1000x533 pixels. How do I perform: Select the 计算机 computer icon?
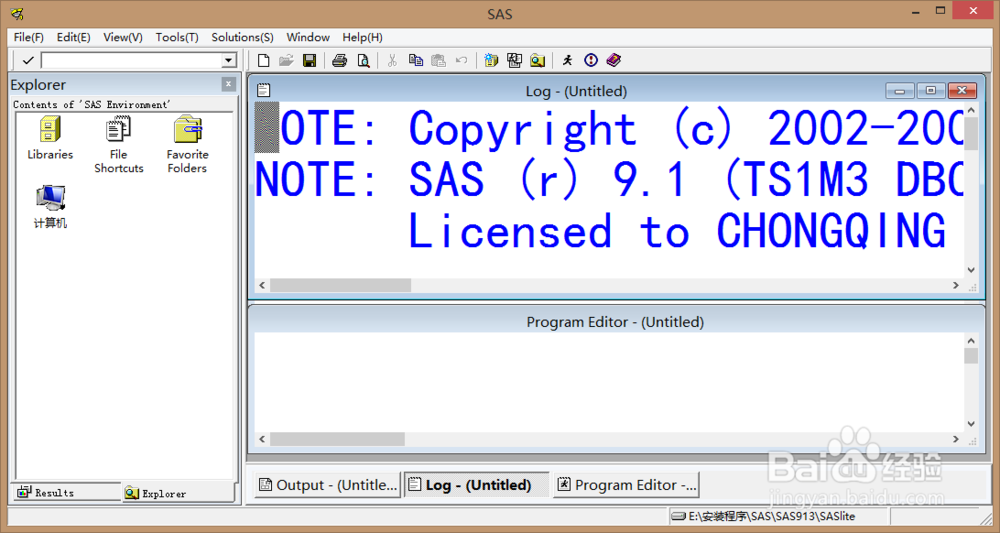(50, 198)
